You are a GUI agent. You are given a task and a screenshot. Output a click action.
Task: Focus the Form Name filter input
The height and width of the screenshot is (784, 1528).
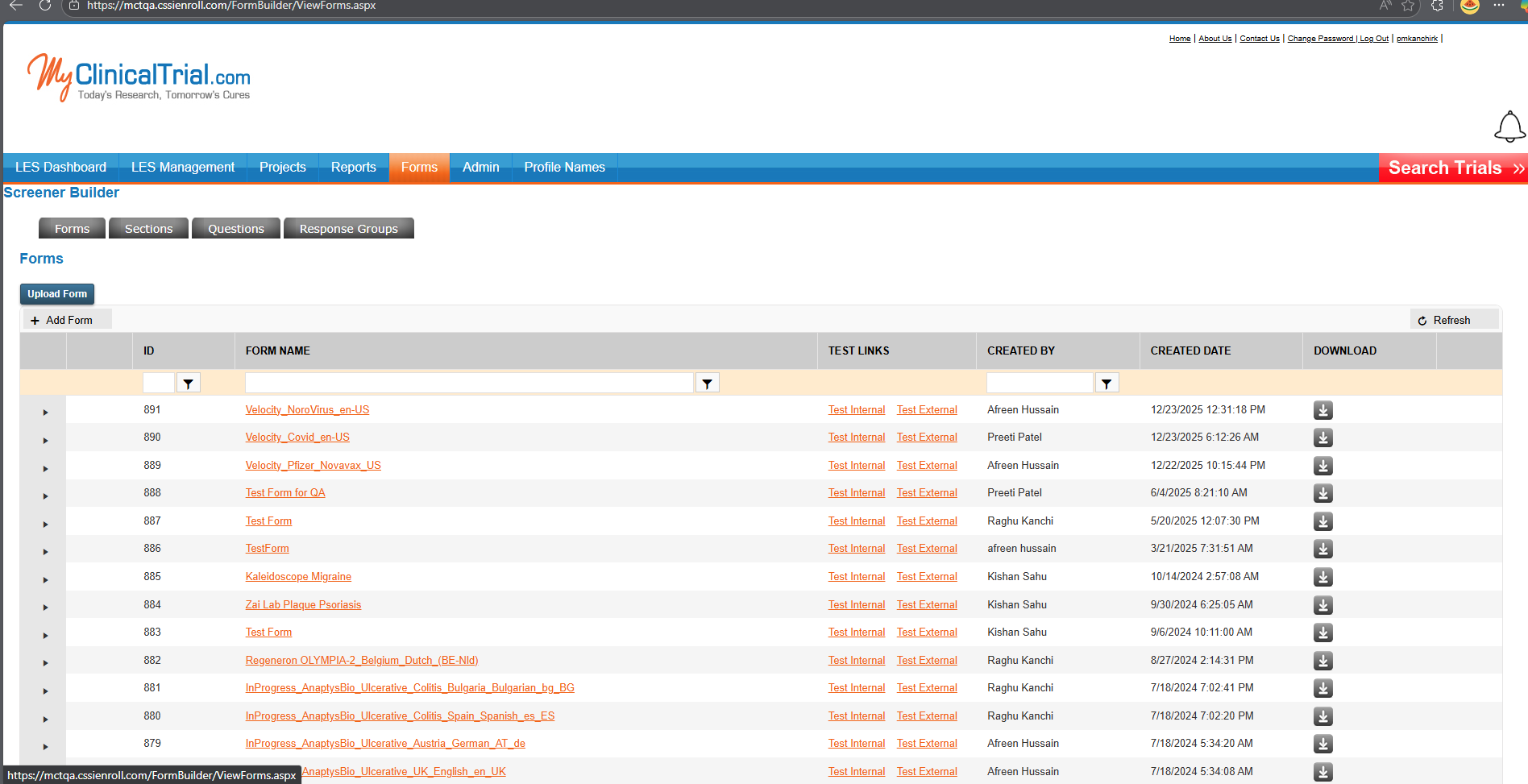469,383
